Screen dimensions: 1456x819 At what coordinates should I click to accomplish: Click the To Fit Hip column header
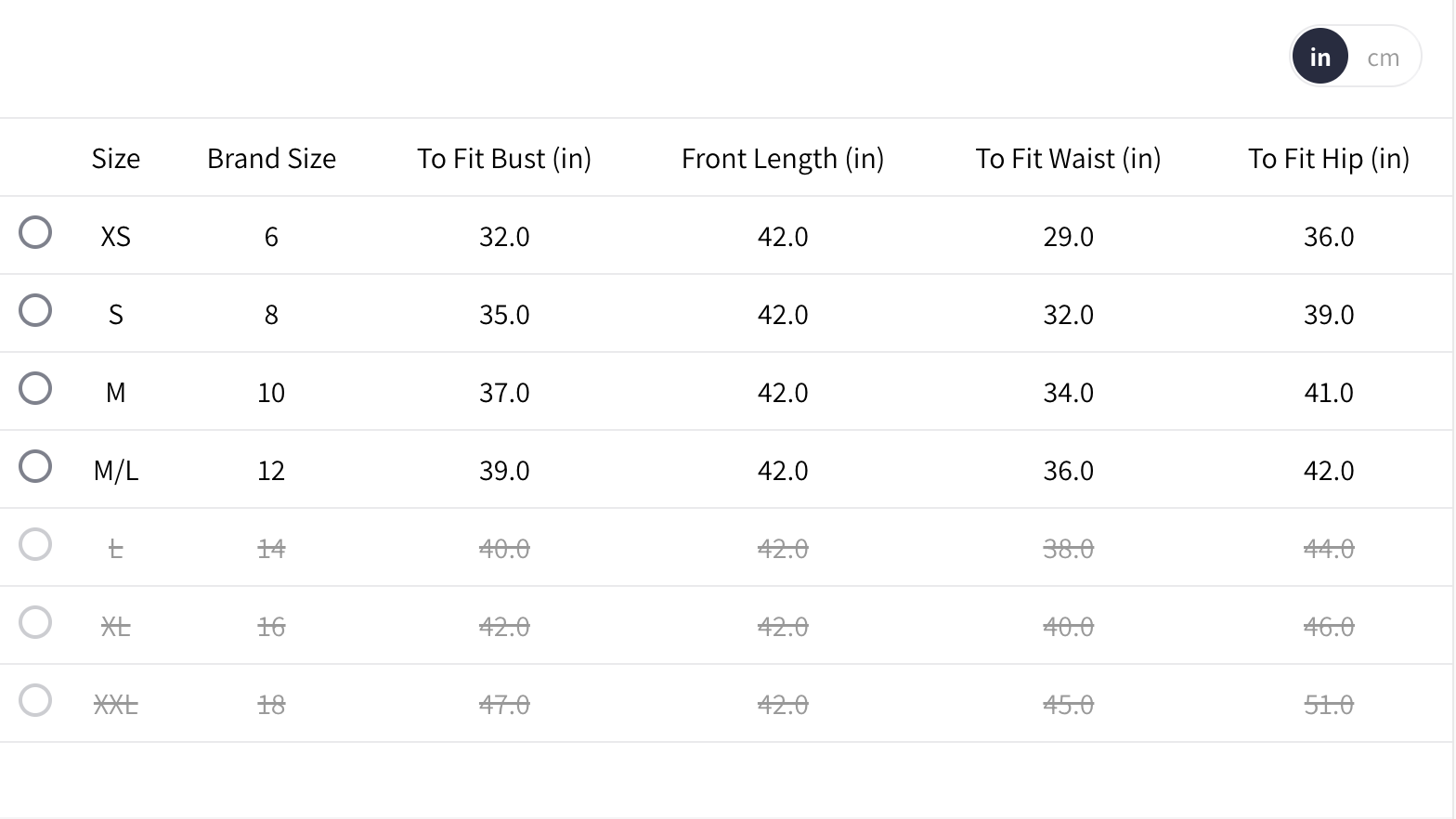[x=1328, y=159]
